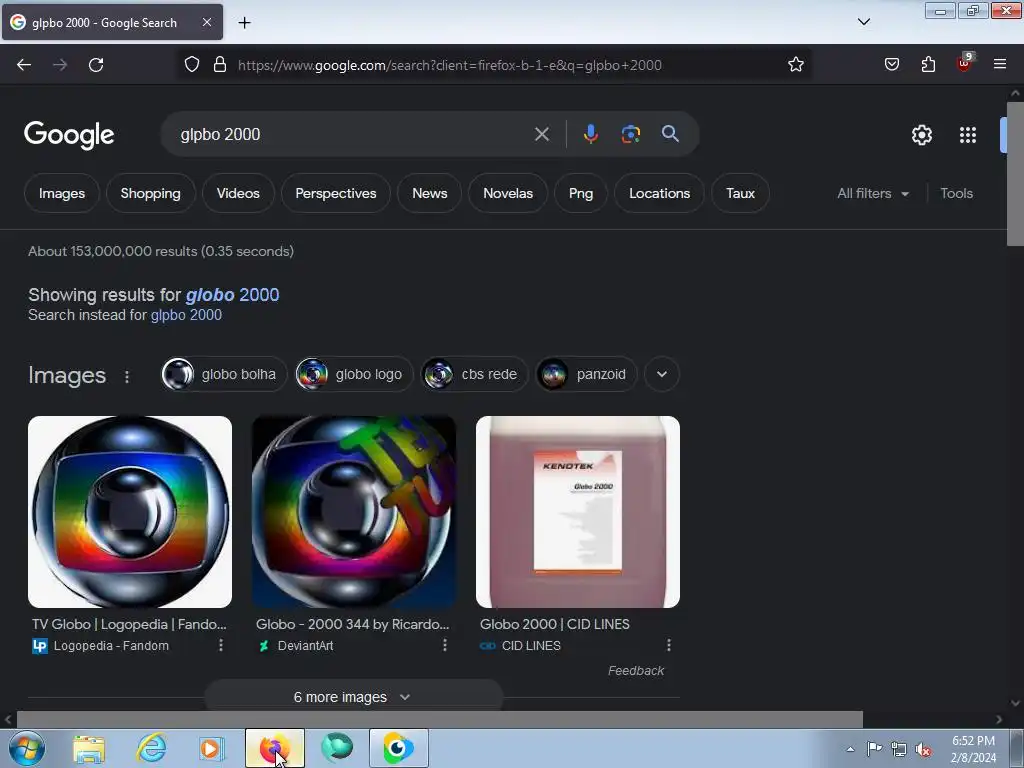
Task: Send Feedback on image results
Action: coord(635,671)
